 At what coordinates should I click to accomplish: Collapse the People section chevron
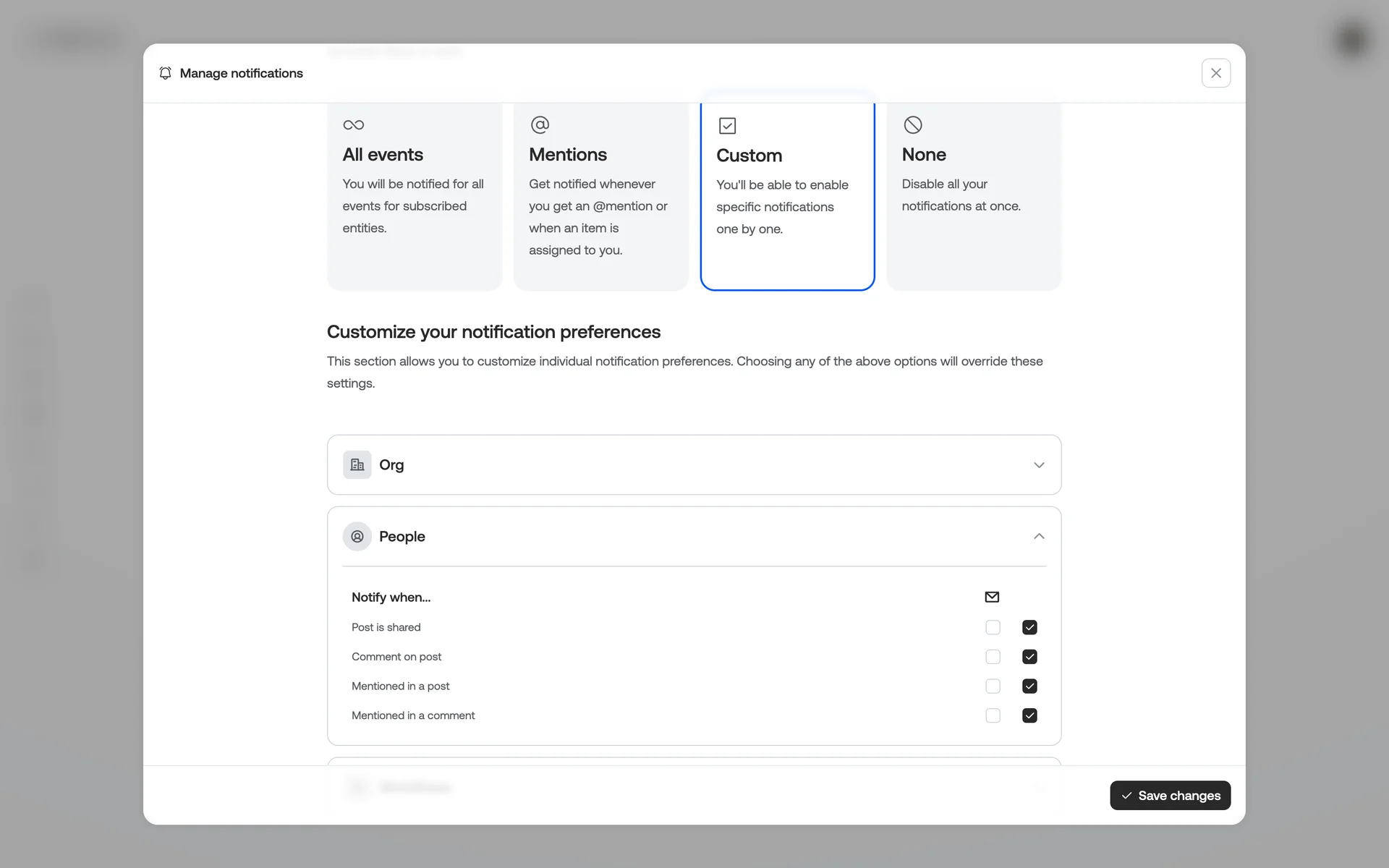(x=1039, y=537)
